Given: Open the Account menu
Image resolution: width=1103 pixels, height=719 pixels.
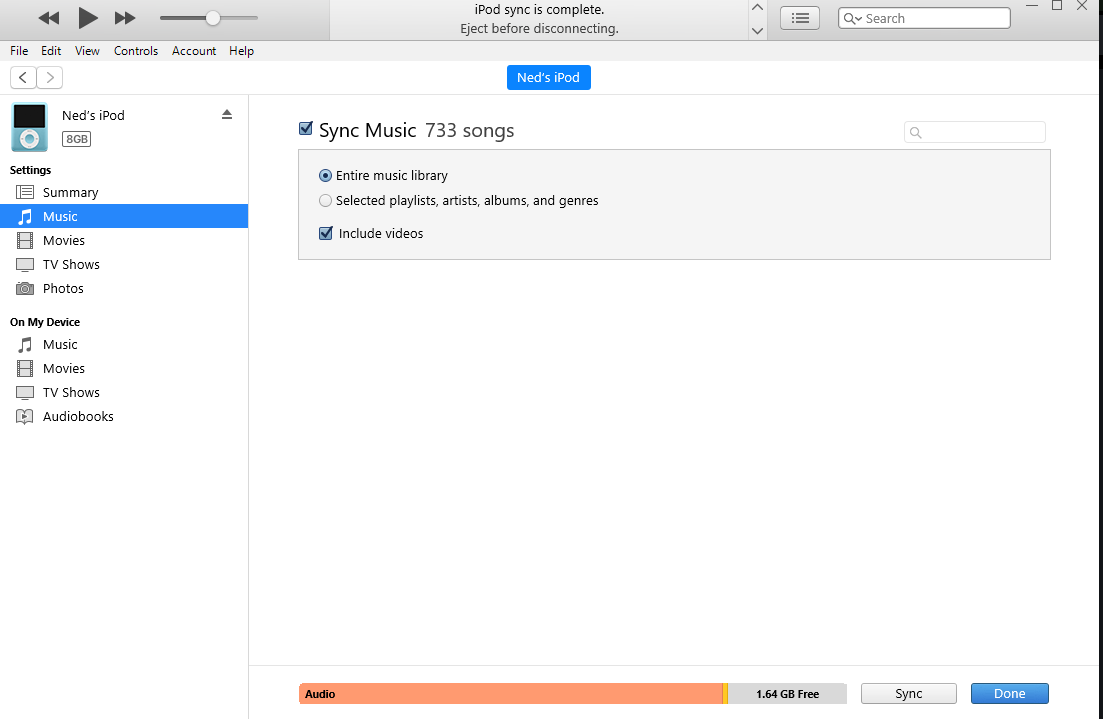Looking at the screenshot, I should pyautogui.click(x=194, y=51).
